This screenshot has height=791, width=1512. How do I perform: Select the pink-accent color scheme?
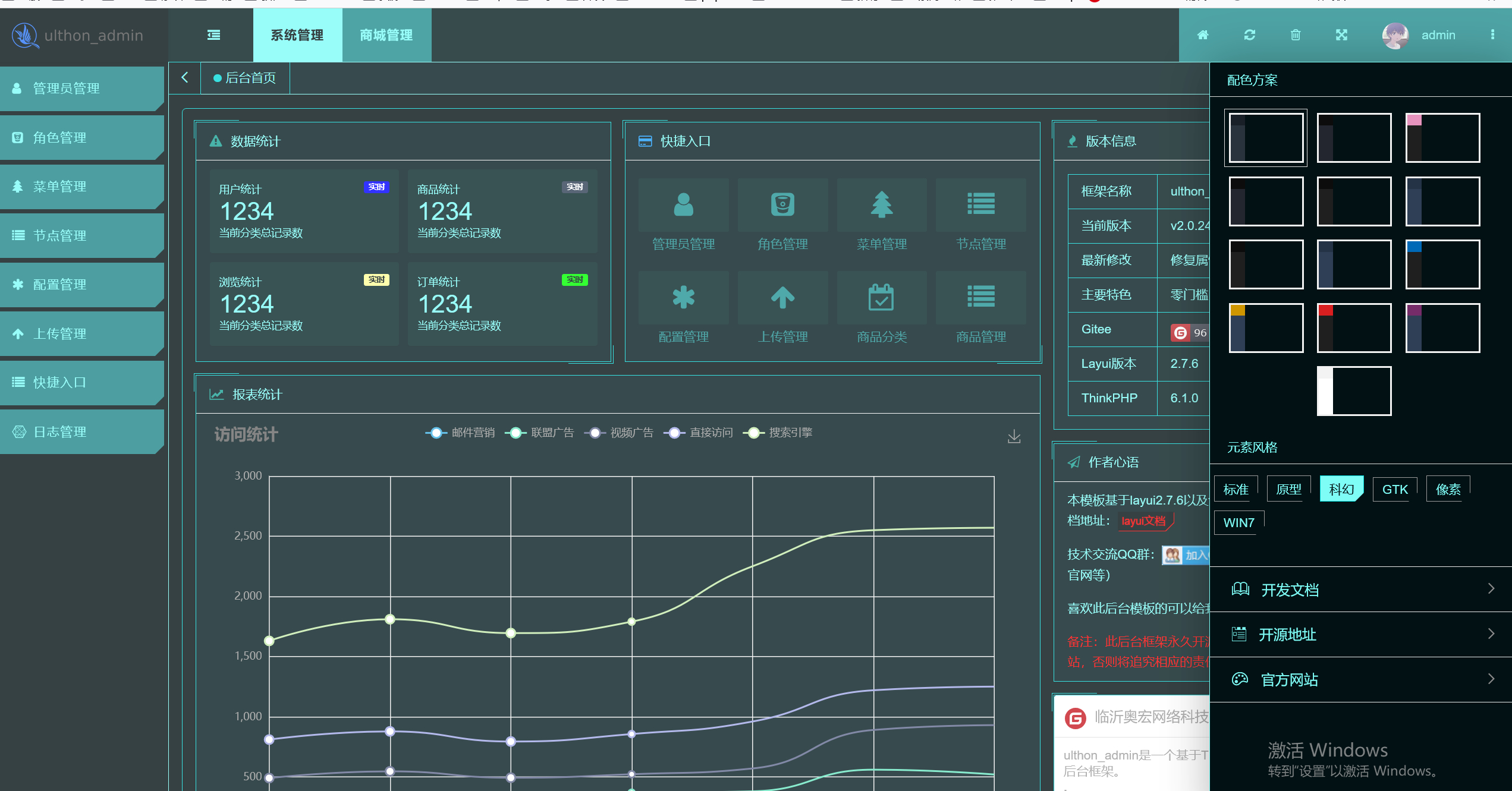[1443, 138]
